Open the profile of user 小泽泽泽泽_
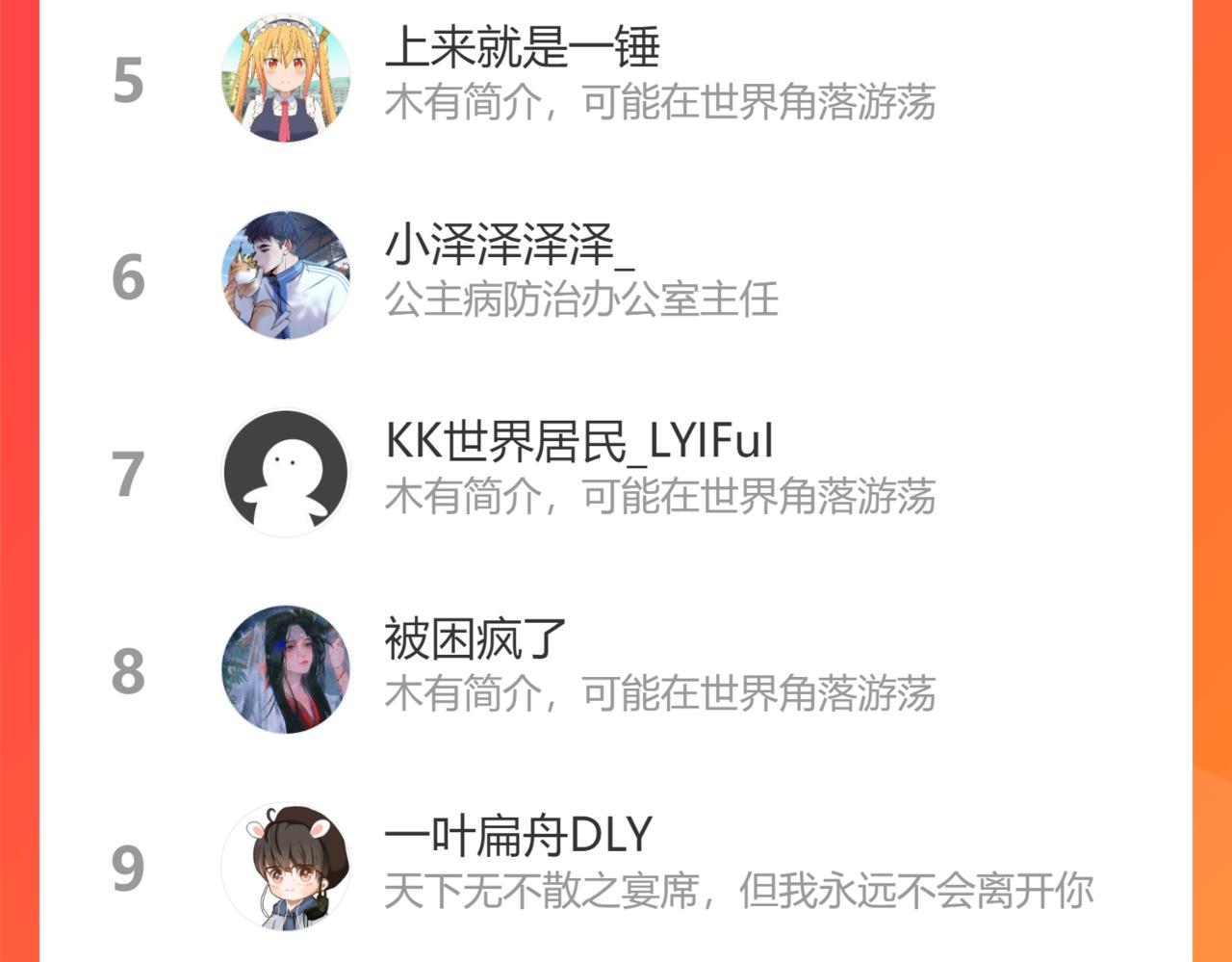Viewport: 1232px width, 962px height. (x=510, y=245)
